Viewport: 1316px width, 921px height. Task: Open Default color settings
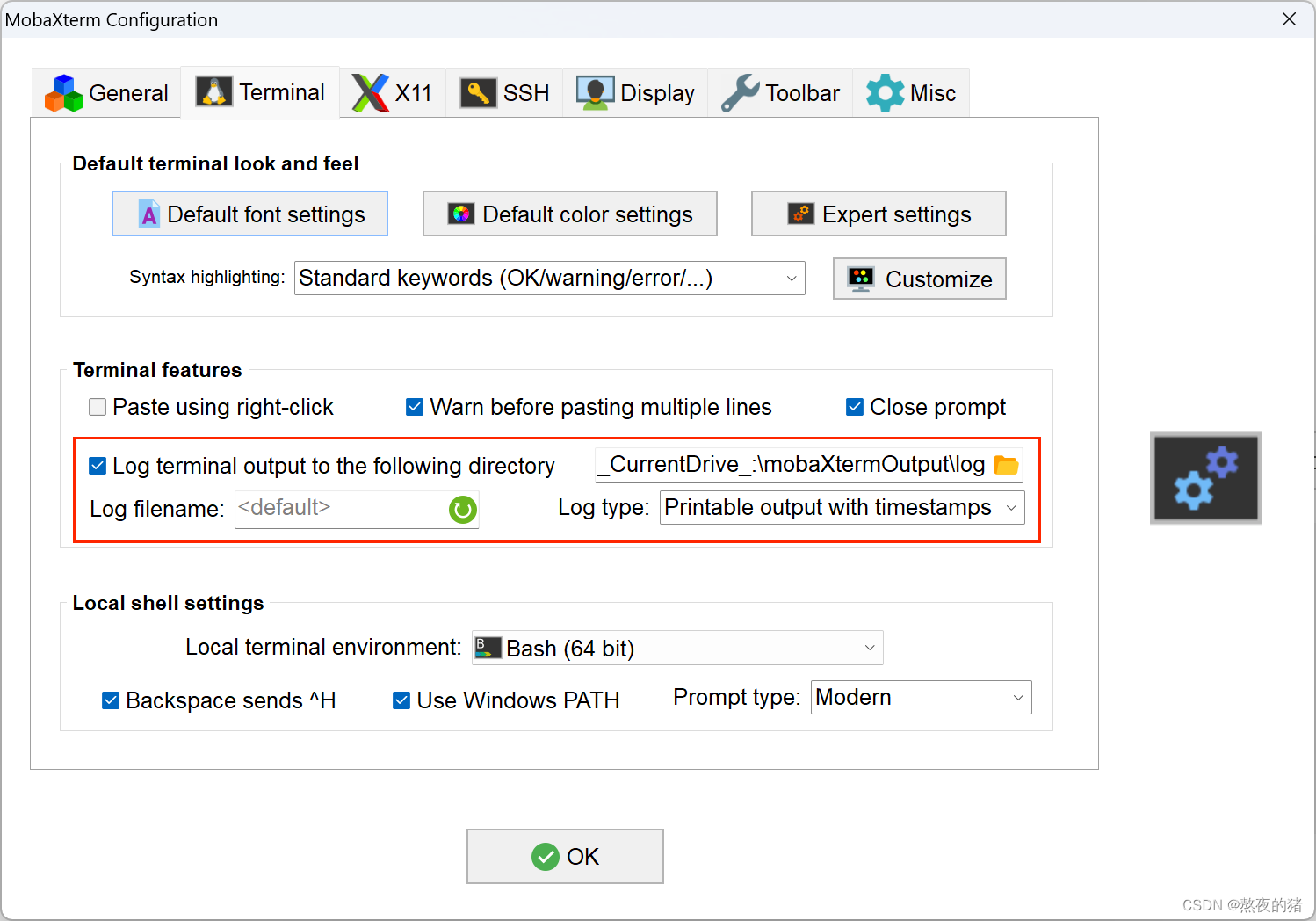(569, 214)
